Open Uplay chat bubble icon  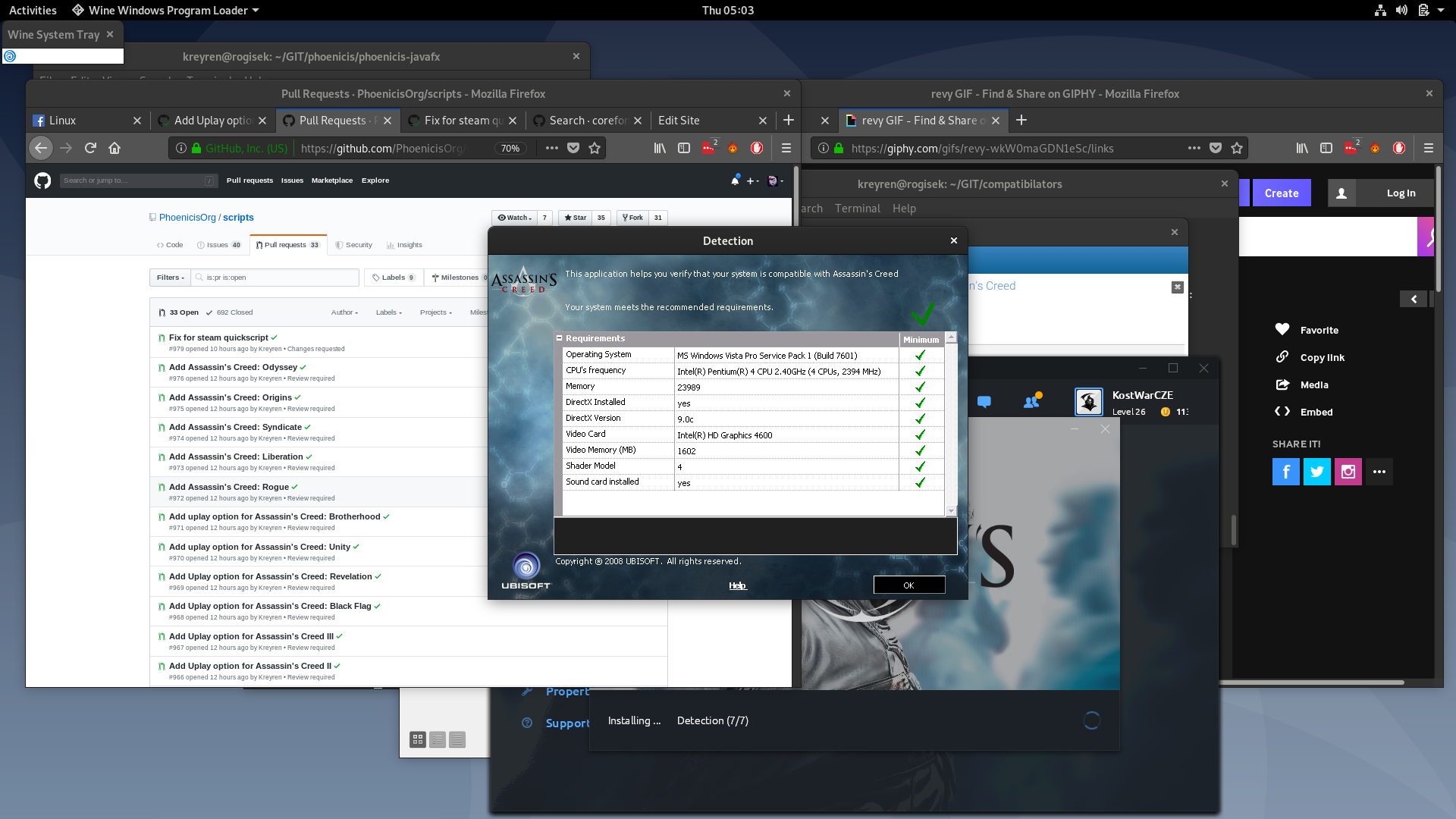984,402
